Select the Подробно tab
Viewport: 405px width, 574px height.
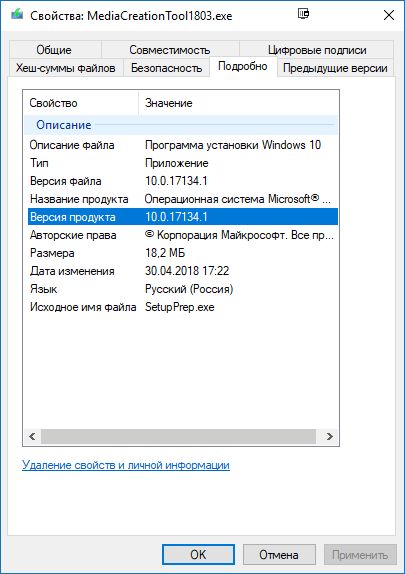243,66
